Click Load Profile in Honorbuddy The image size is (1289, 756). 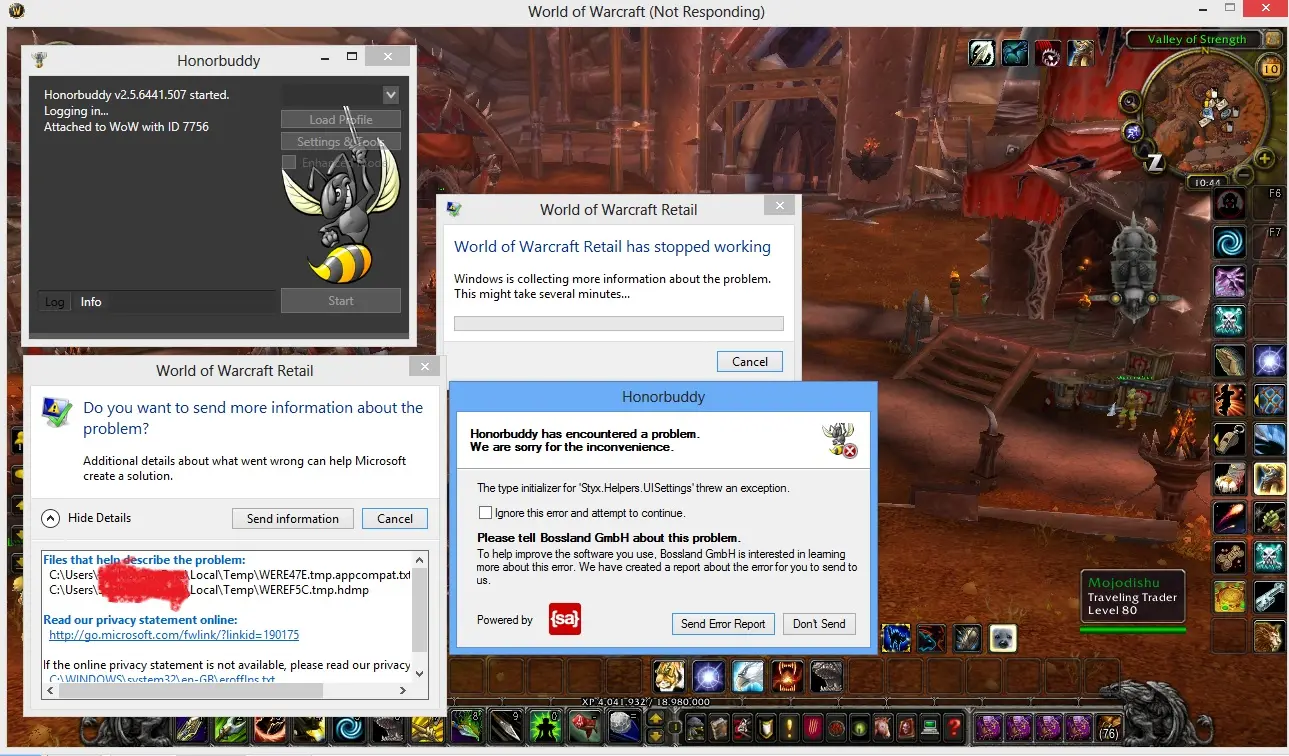[341, 119]
